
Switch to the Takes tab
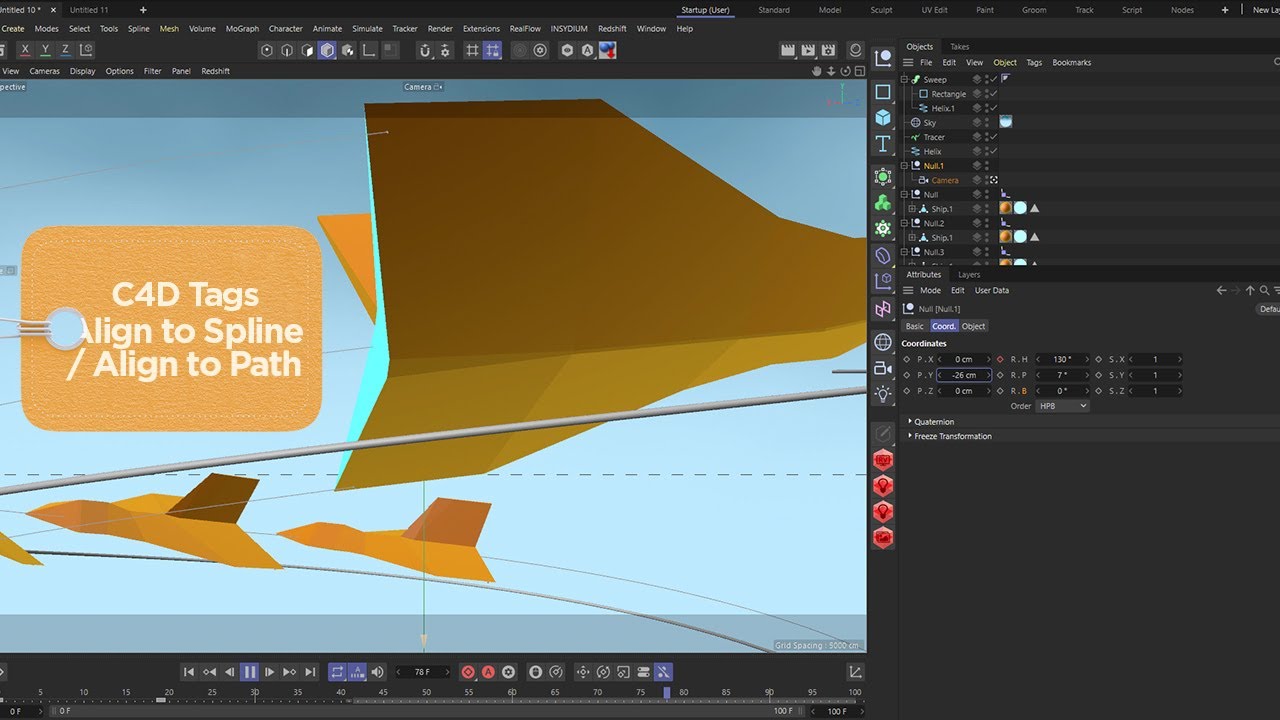point(960,47)
